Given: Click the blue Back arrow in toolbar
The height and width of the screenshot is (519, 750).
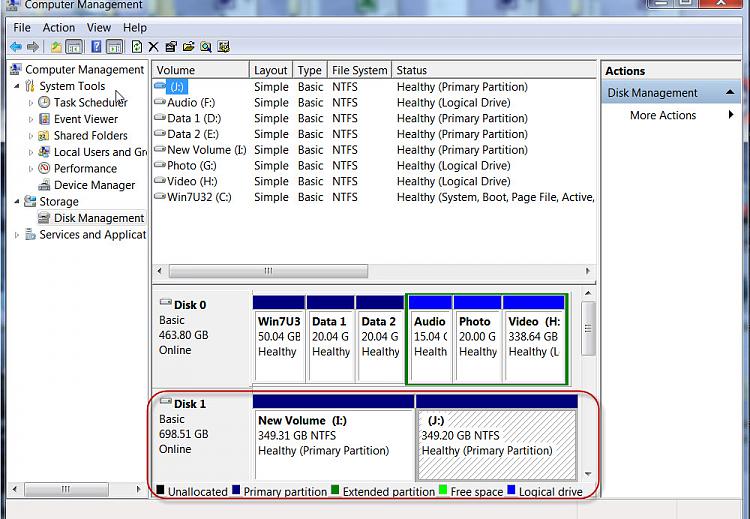Looking at the screenshot, I should (16, 47).
